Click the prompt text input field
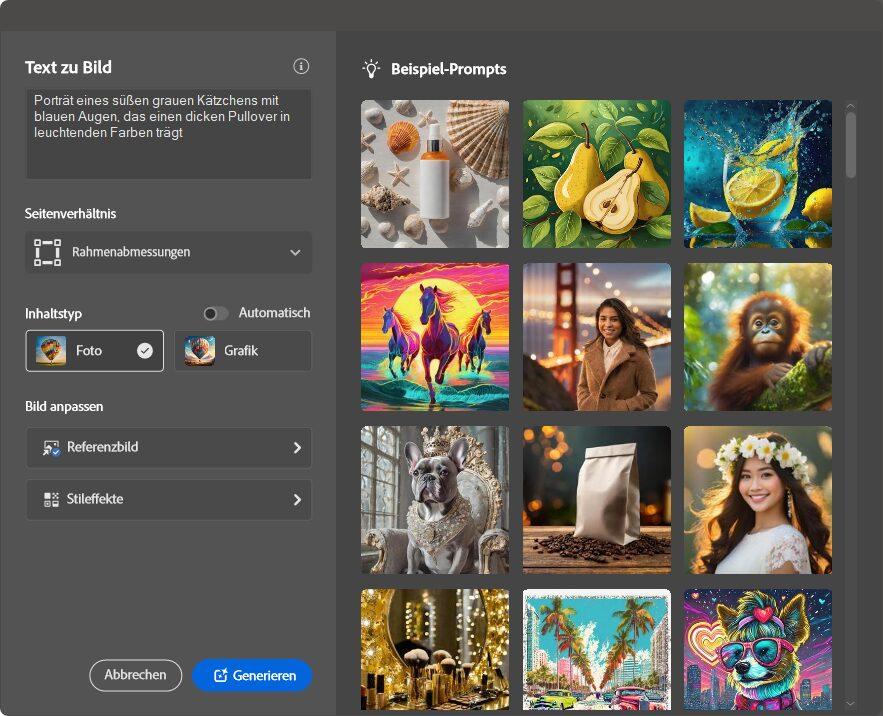This screenshot has width=883, height=716. tap(168, 133)
